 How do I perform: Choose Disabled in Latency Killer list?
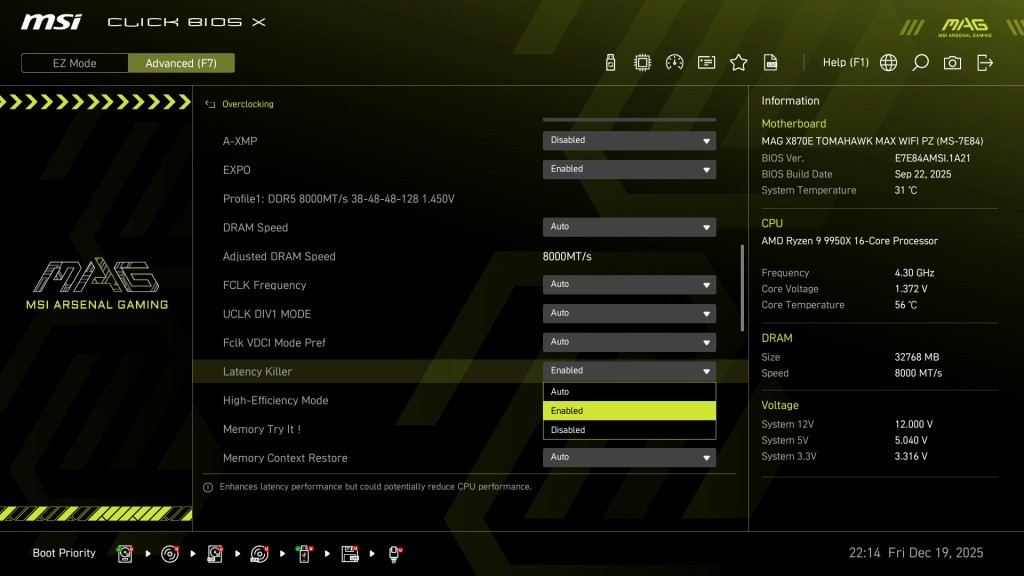click(630, 430)
